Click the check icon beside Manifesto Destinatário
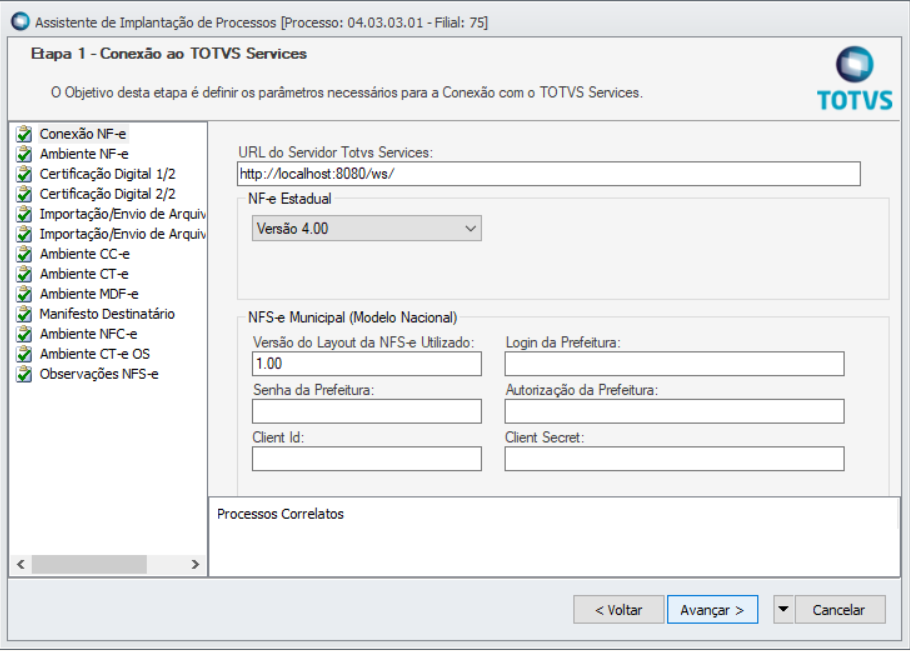The width and height of the screenshot is (910, 651). pos(24,314)
